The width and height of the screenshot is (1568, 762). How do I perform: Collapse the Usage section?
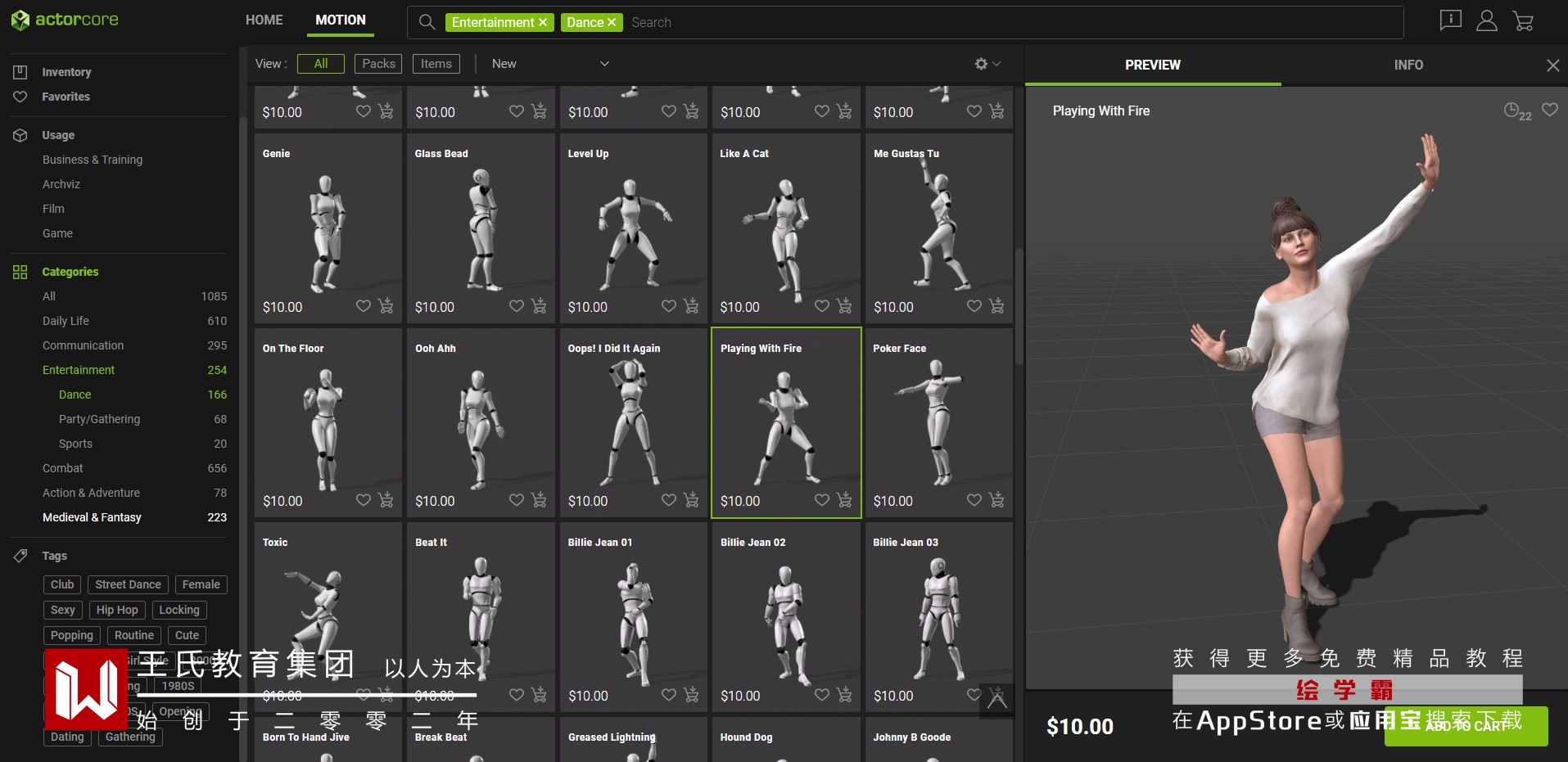click(58, 135)
